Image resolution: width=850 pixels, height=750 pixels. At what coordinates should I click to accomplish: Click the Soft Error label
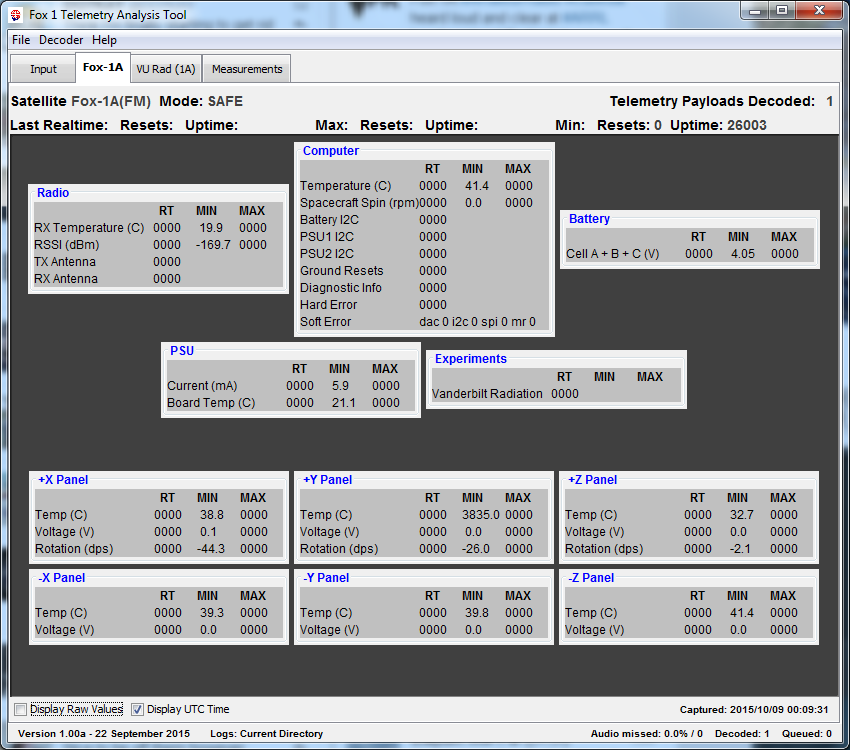[x=325, y=322]
